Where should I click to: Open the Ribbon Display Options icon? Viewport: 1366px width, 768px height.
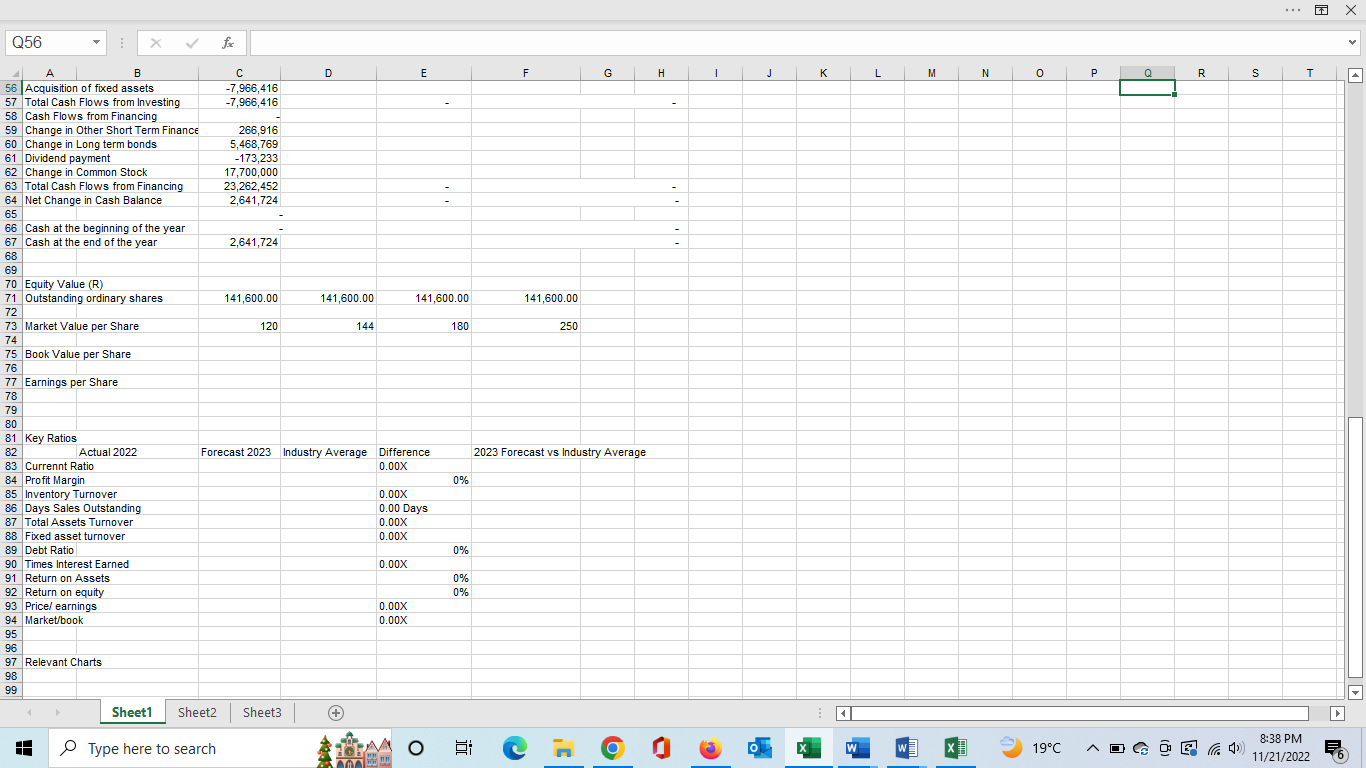pyautogui.click(x=1321, y=10)
